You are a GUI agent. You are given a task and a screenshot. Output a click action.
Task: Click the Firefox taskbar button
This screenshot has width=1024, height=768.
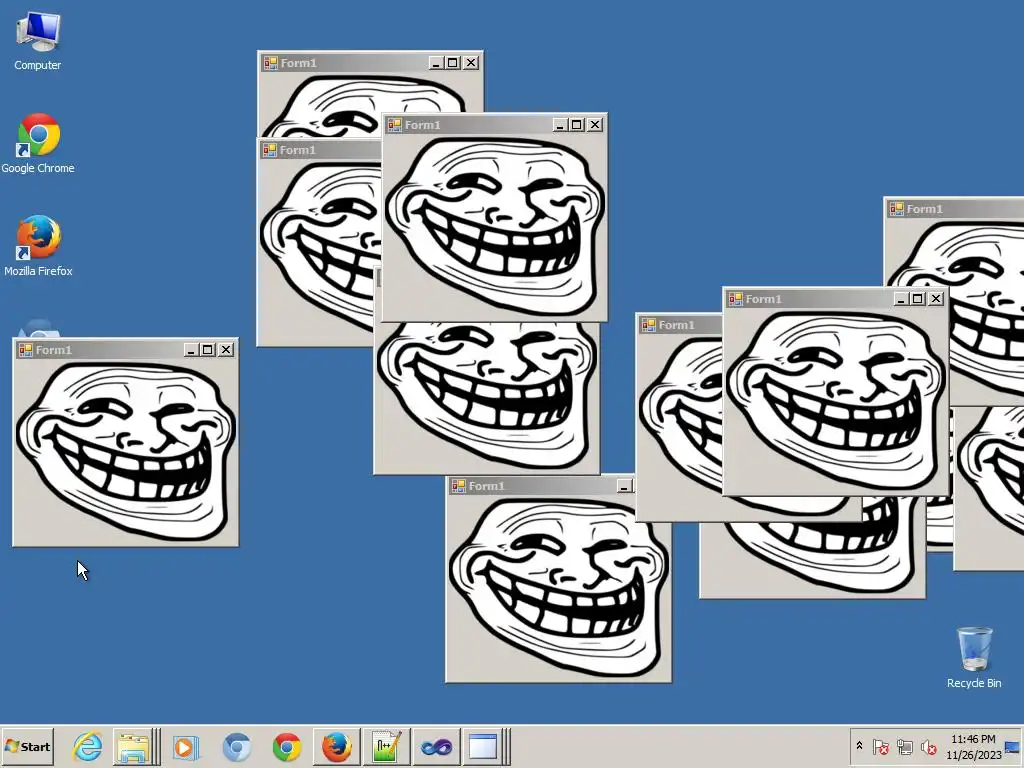click(336, 746)
